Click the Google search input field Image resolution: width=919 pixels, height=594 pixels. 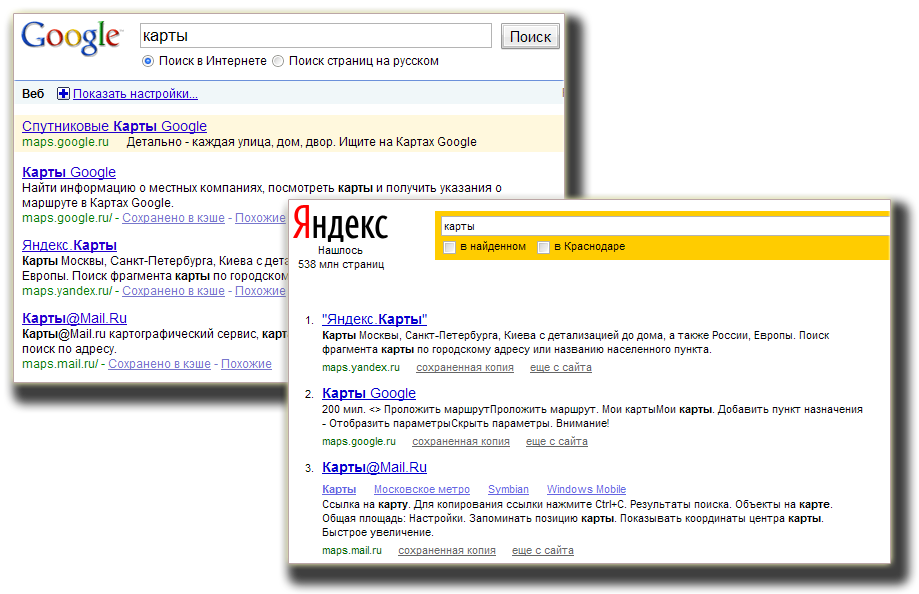tap(316, 36)
